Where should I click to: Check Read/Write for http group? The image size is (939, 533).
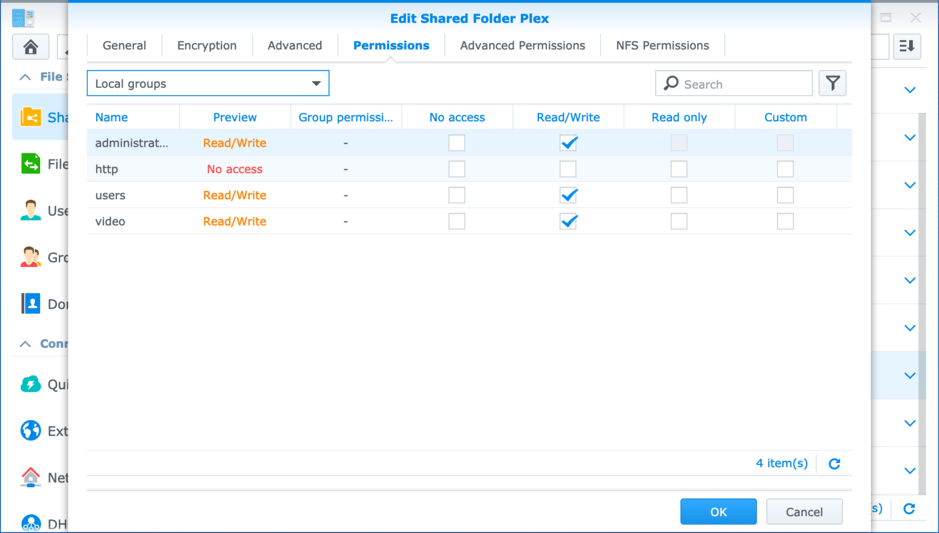[x=568, y=169]
